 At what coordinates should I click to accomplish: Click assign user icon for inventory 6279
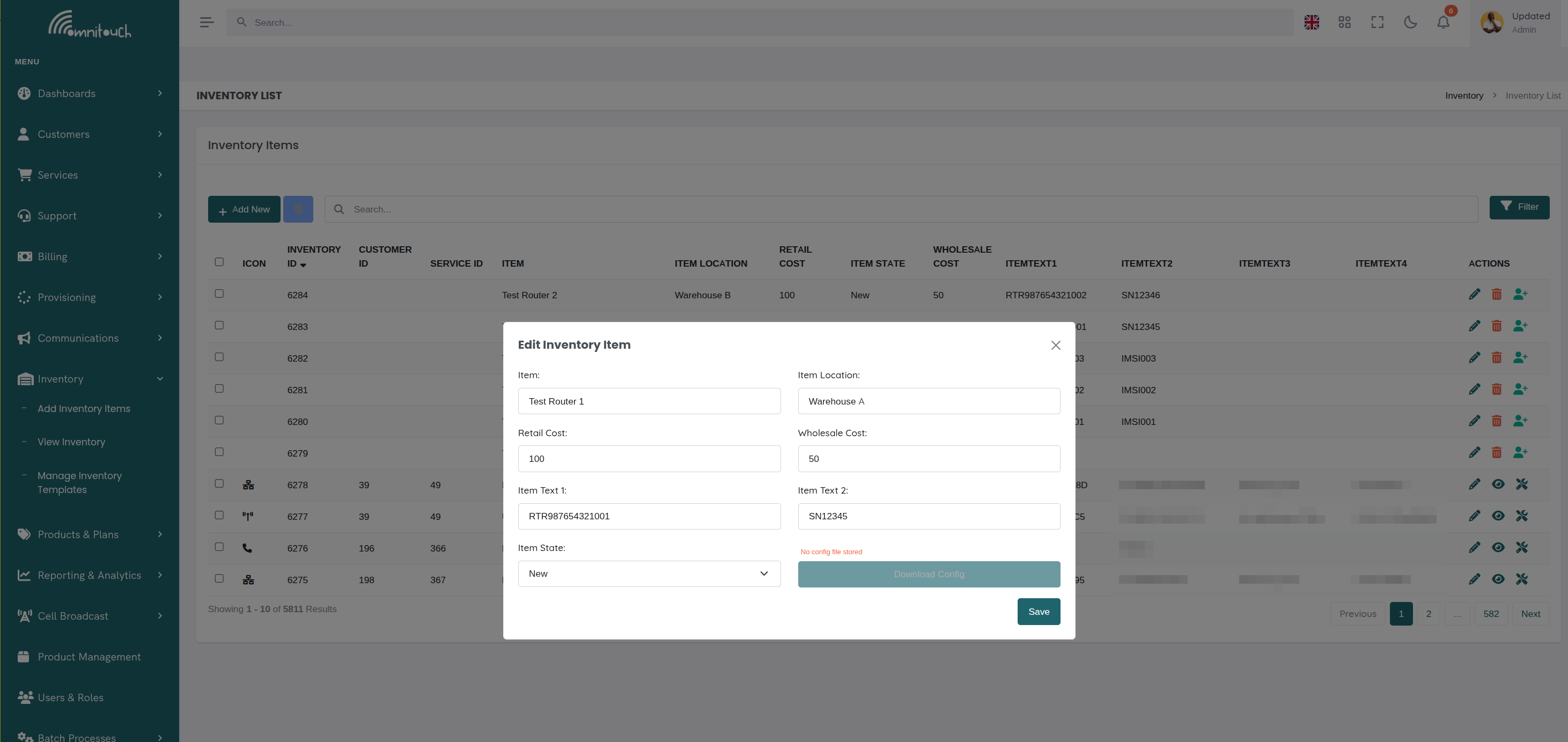(x=1520, y=452)
